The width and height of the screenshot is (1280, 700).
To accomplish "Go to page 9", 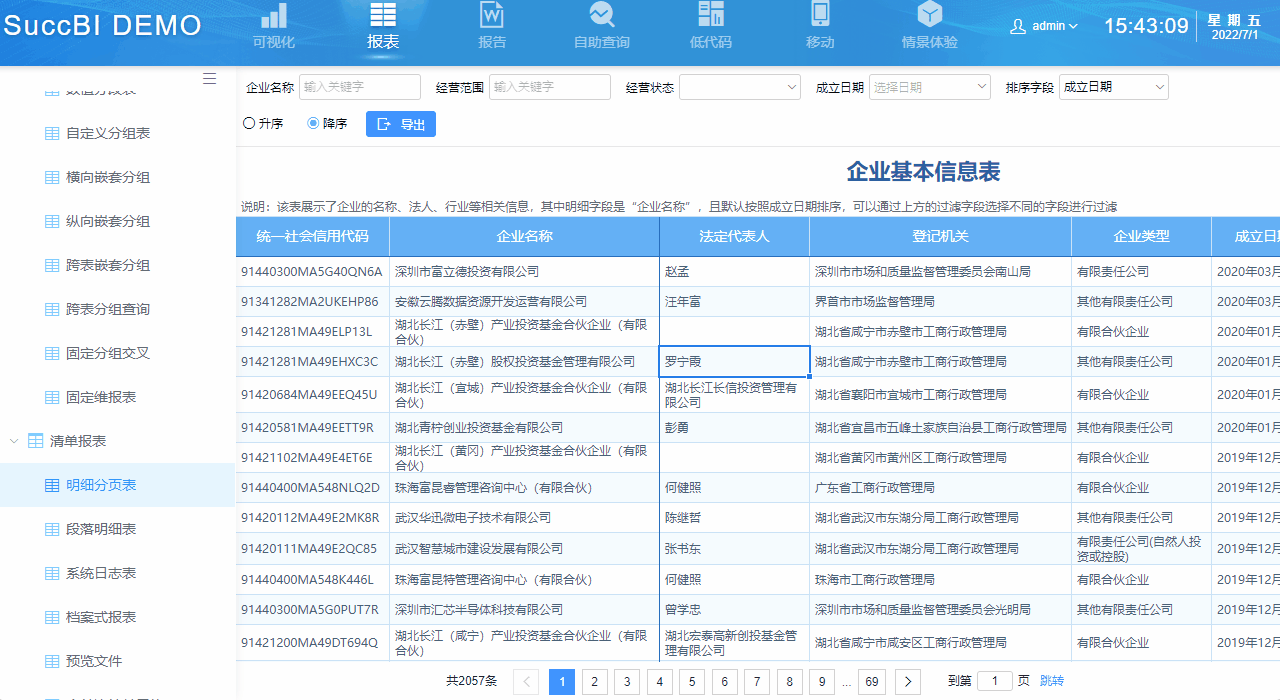I will (x=822, y=682).
